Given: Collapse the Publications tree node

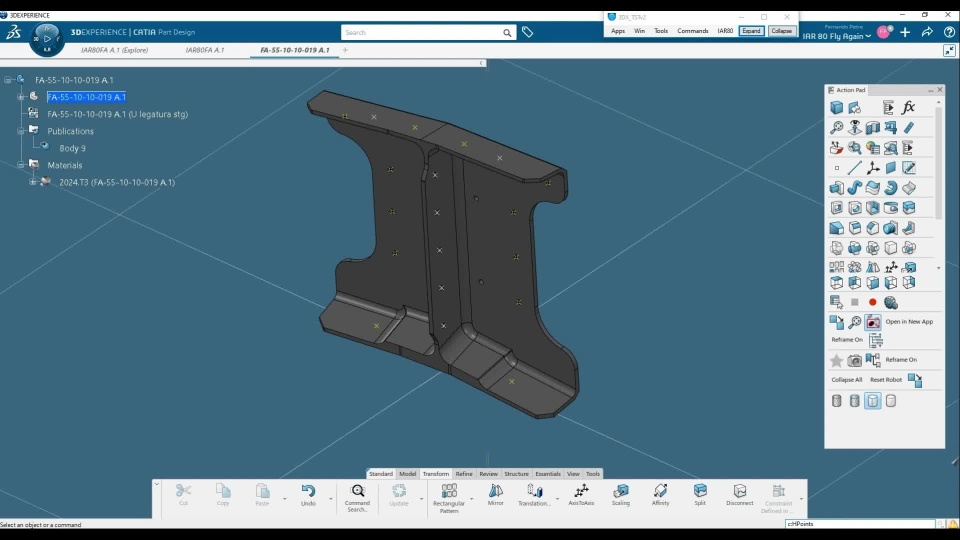Looking at the screenshot, I should (21, 131).
